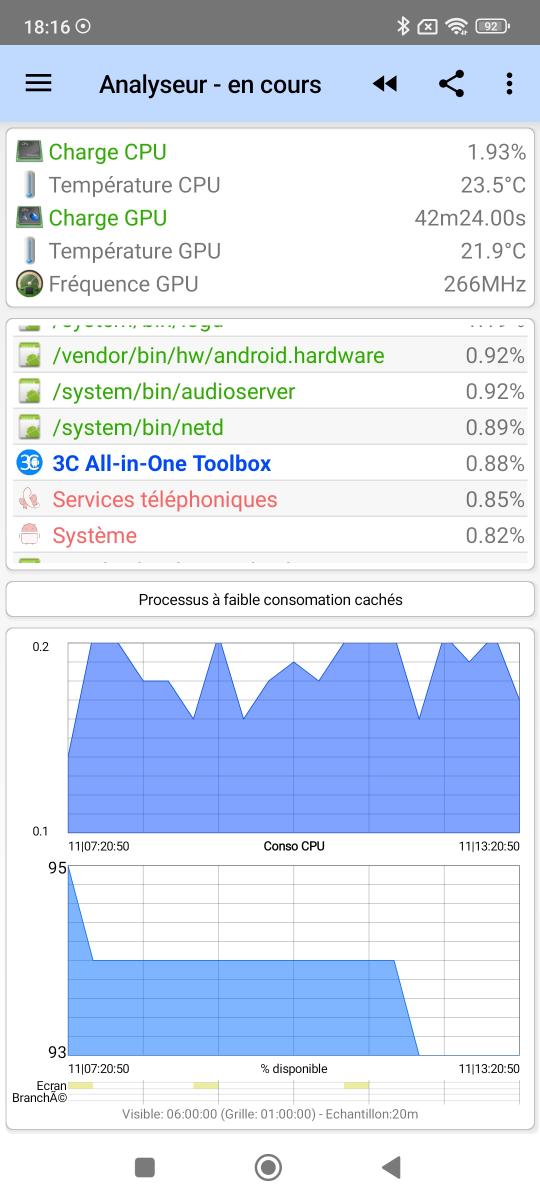The width and height of the screenshot is (540, 1200).
Task: Select the Services téléphoniques process row
Action: [270, 499]
